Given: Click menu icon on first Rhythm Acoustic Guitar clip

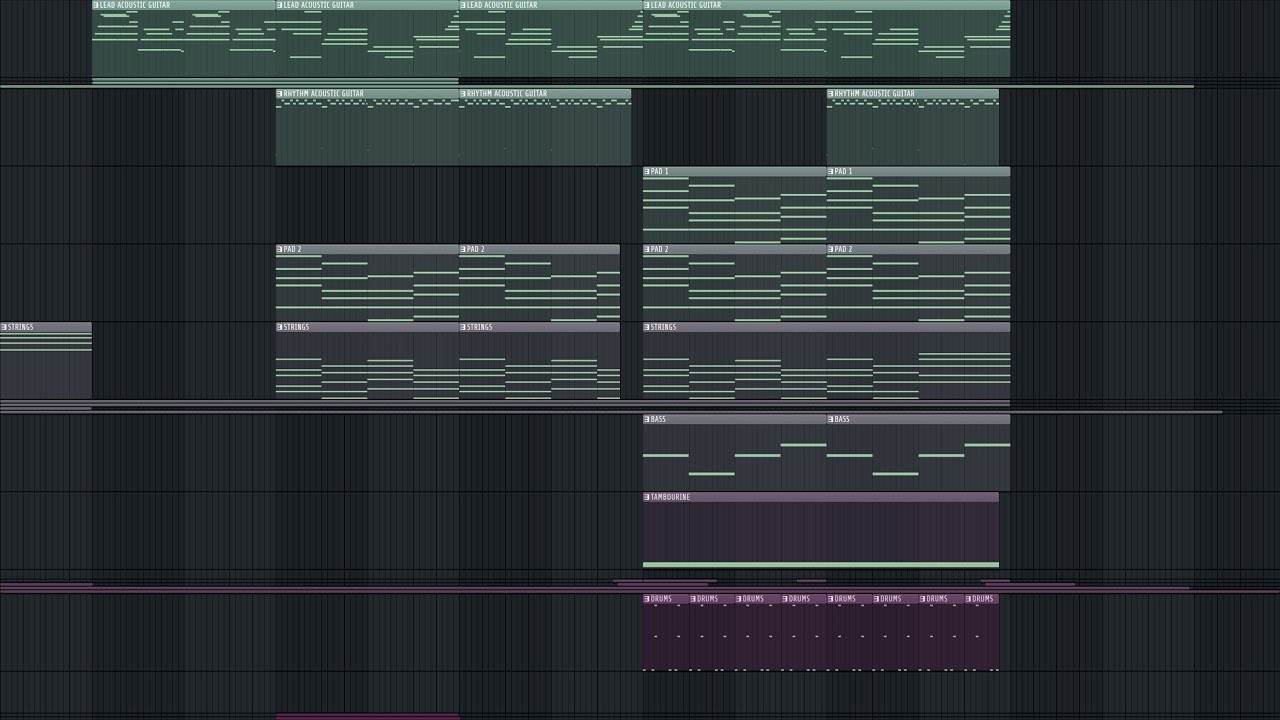Looking at the screenshot, I should tap(280, 94).
